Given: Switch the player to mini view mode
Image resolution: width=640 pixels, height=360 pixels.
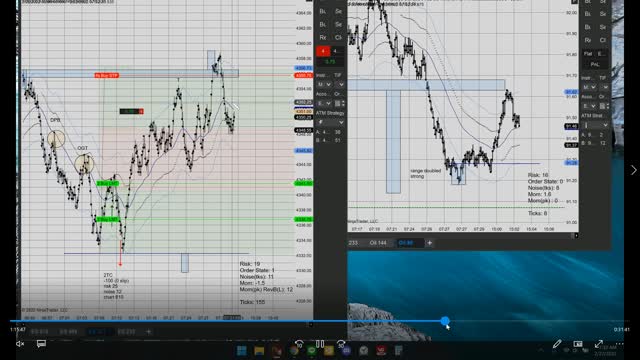Looking at the screenshot, I should [x=578, y=344].
